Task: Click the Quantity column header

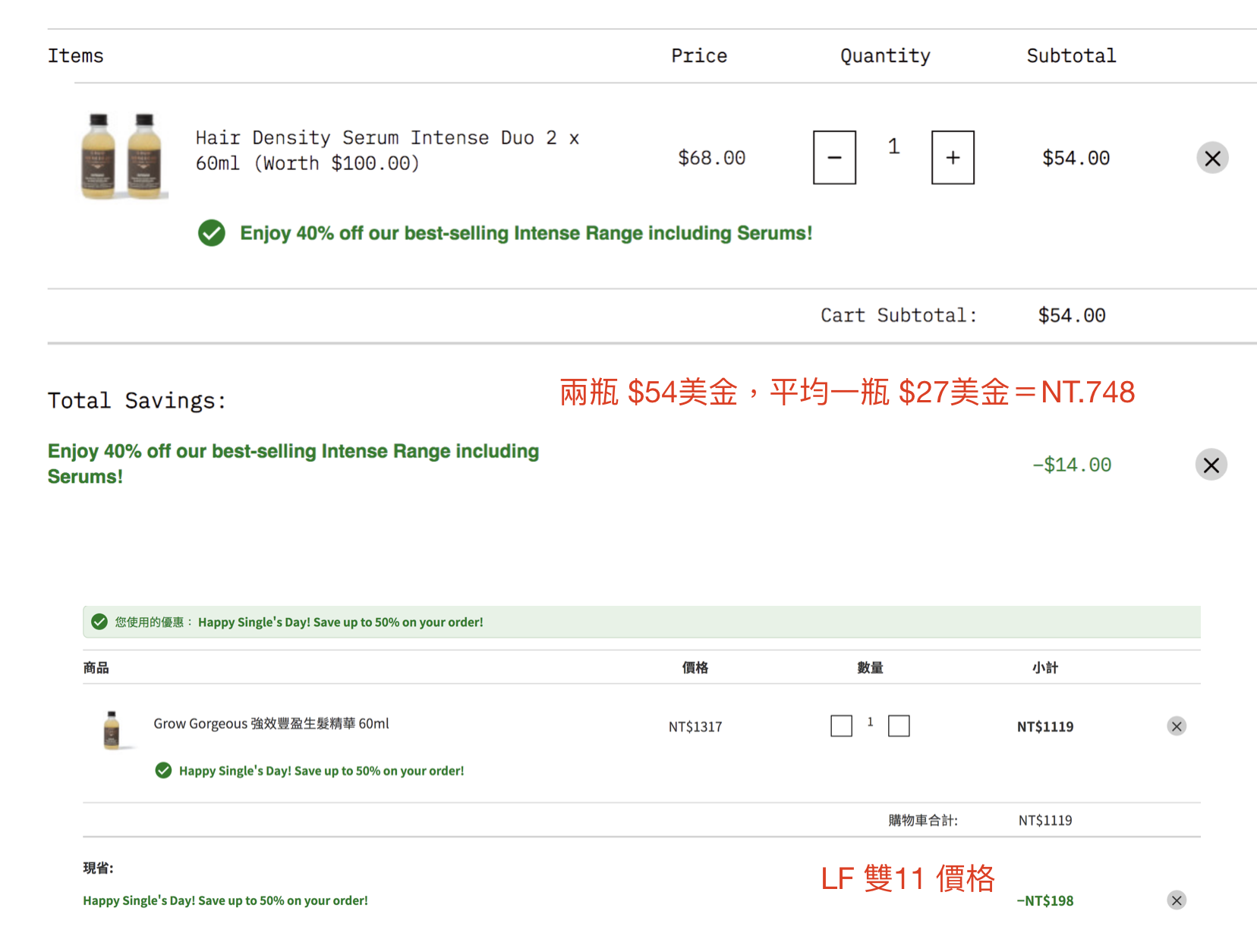Action: click(885, 55)
